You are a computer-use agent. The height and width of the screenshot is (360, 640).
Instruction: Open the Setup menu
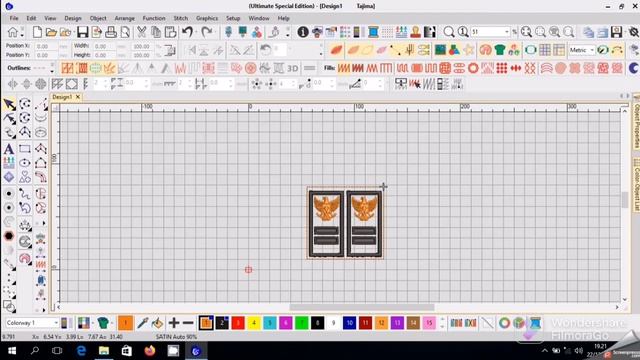pyautogui.click(x=233, y=18)
